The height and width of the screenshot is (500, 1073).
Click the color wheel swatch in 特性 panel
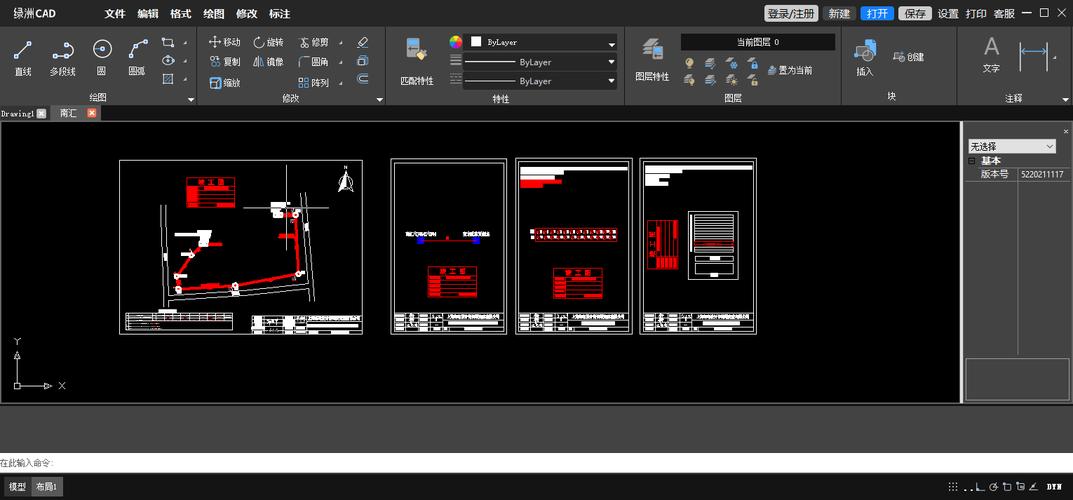(456, 42)
